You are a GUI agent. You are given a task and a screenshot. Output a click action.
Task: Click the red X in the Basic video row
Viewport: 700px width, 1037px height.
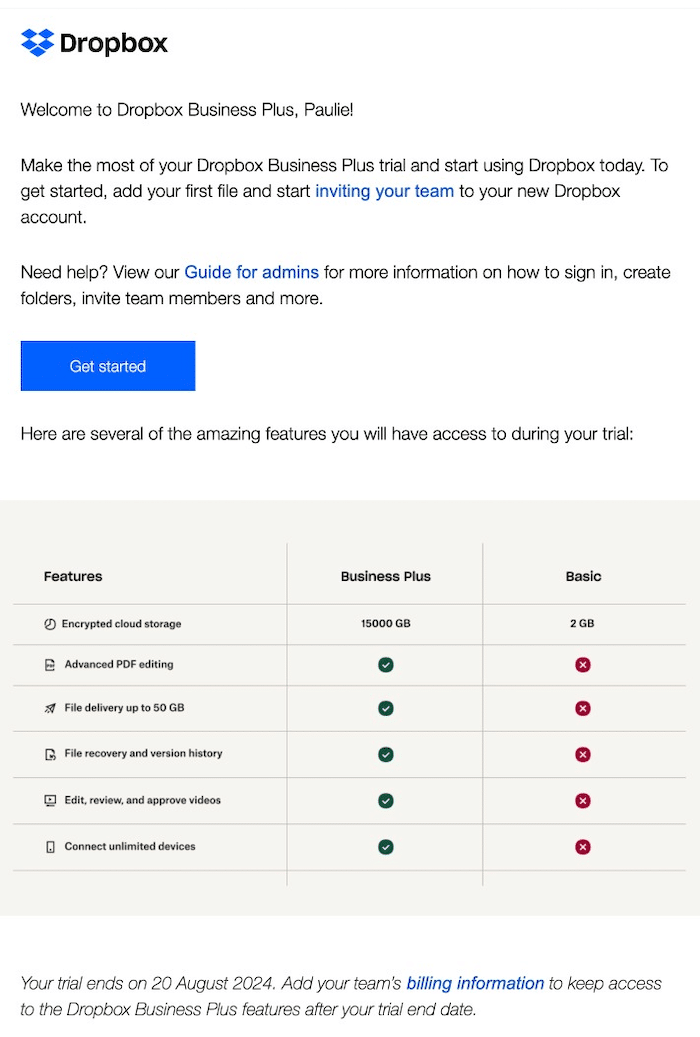(x=583, y=800)
